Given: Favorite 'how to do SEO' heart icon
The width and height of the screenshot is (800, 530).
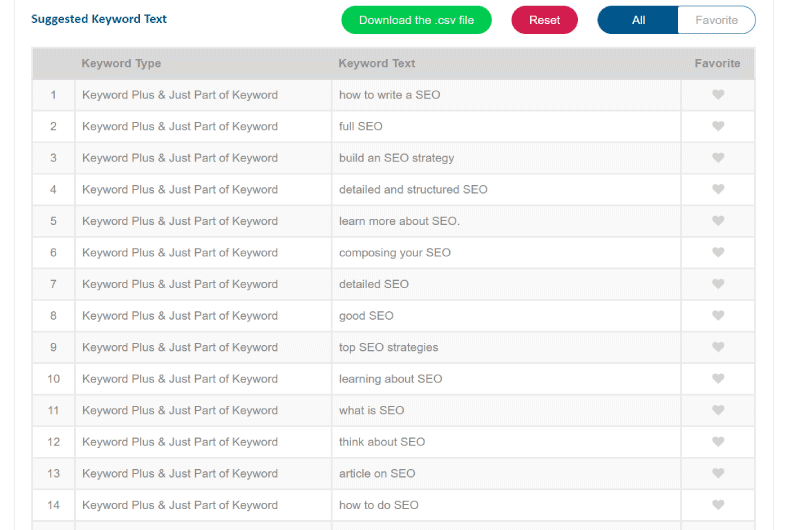Looking at the screenshot, I should (718, 505).
